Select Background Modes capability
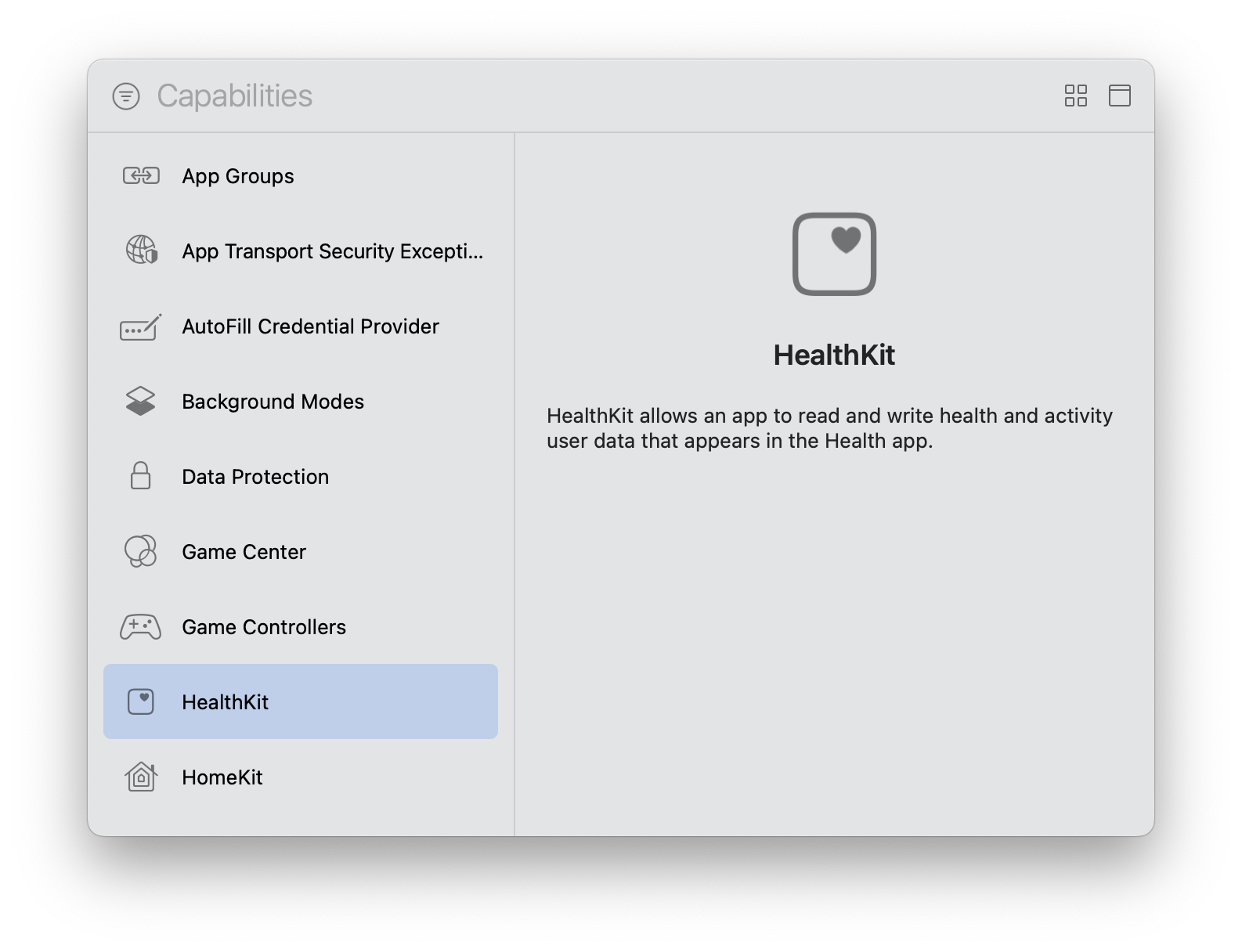Screen dimensions: 1242x952 pos(273,402)
